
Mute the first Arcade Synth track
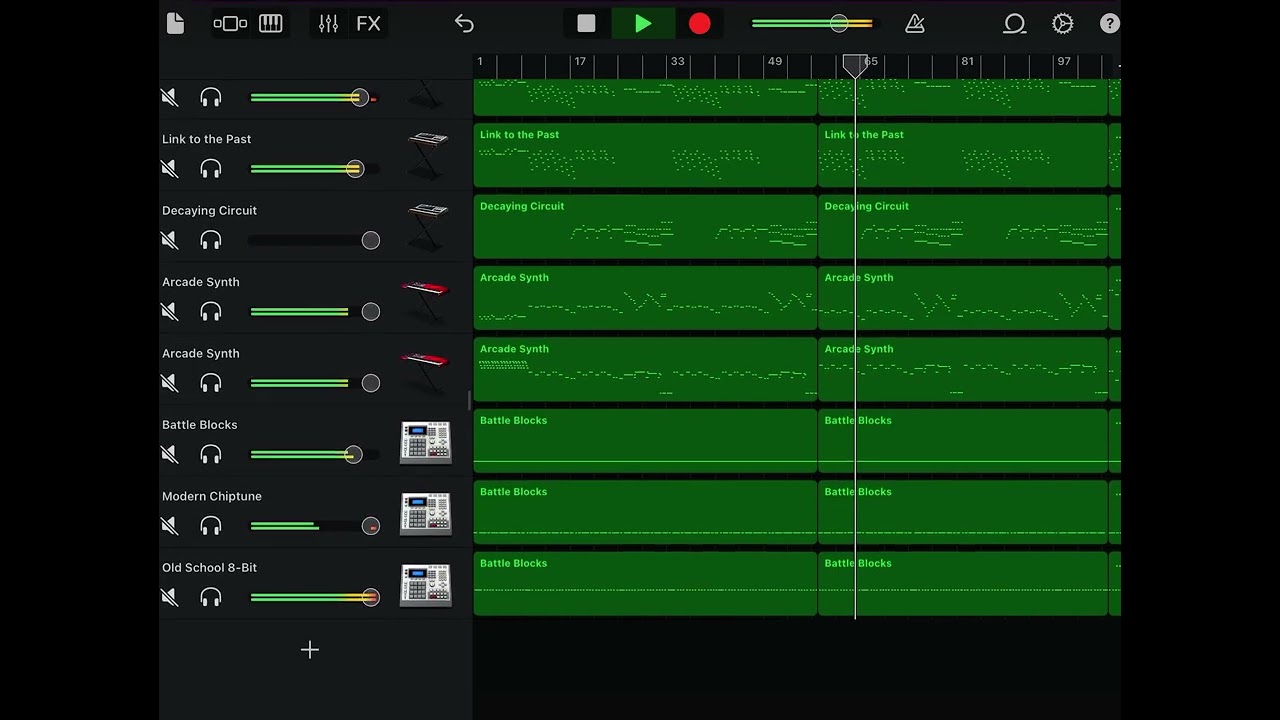pos(170,312)
